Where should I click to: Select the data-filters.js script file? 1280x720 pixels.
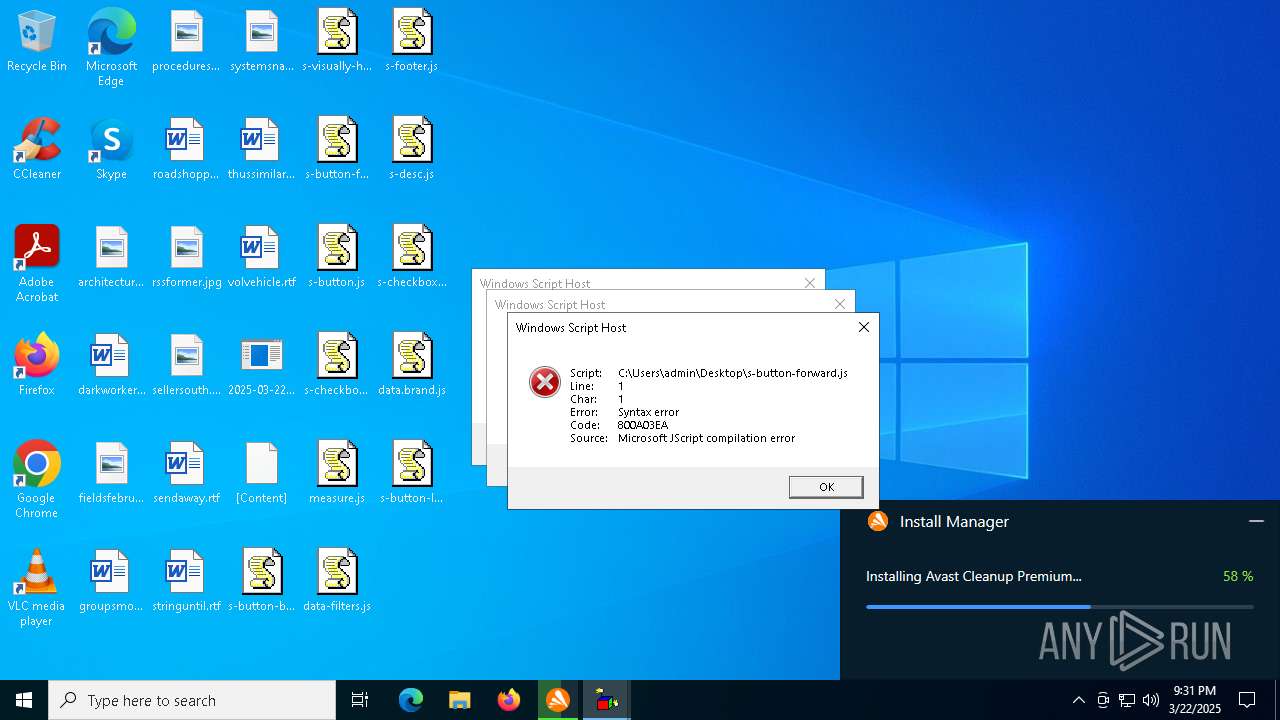pos(337,582)
